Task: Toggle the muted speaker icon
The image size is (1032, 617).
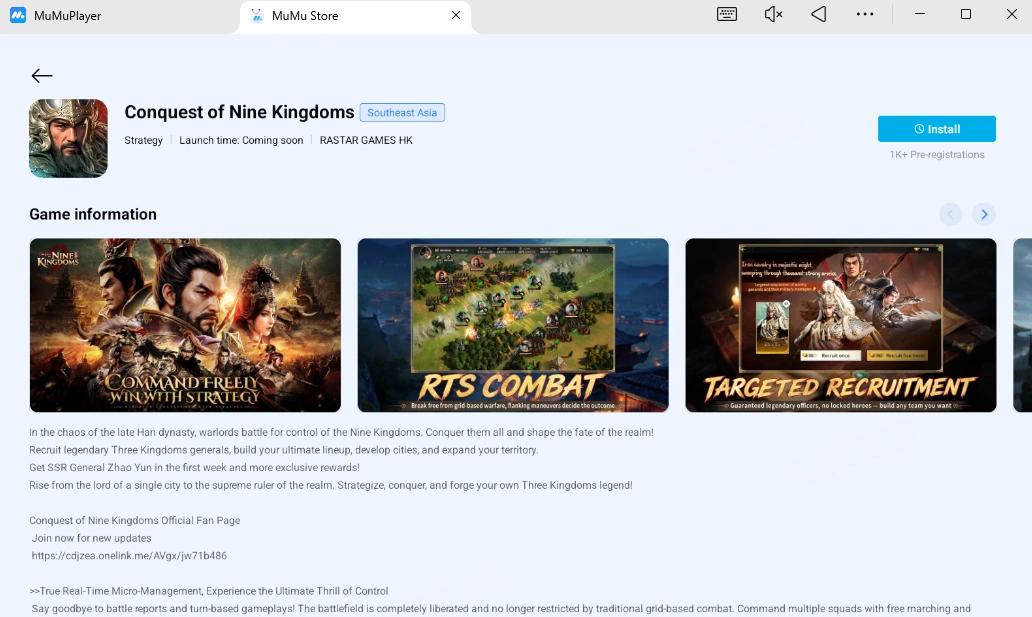Action: (773, 14)
